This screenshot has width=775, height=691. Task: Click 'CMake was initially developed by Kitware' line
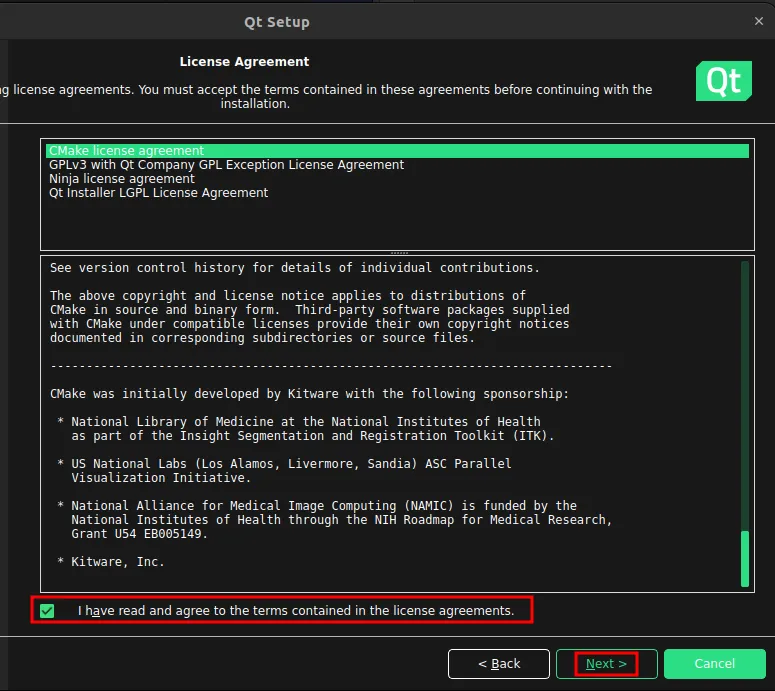pos(309,394)
